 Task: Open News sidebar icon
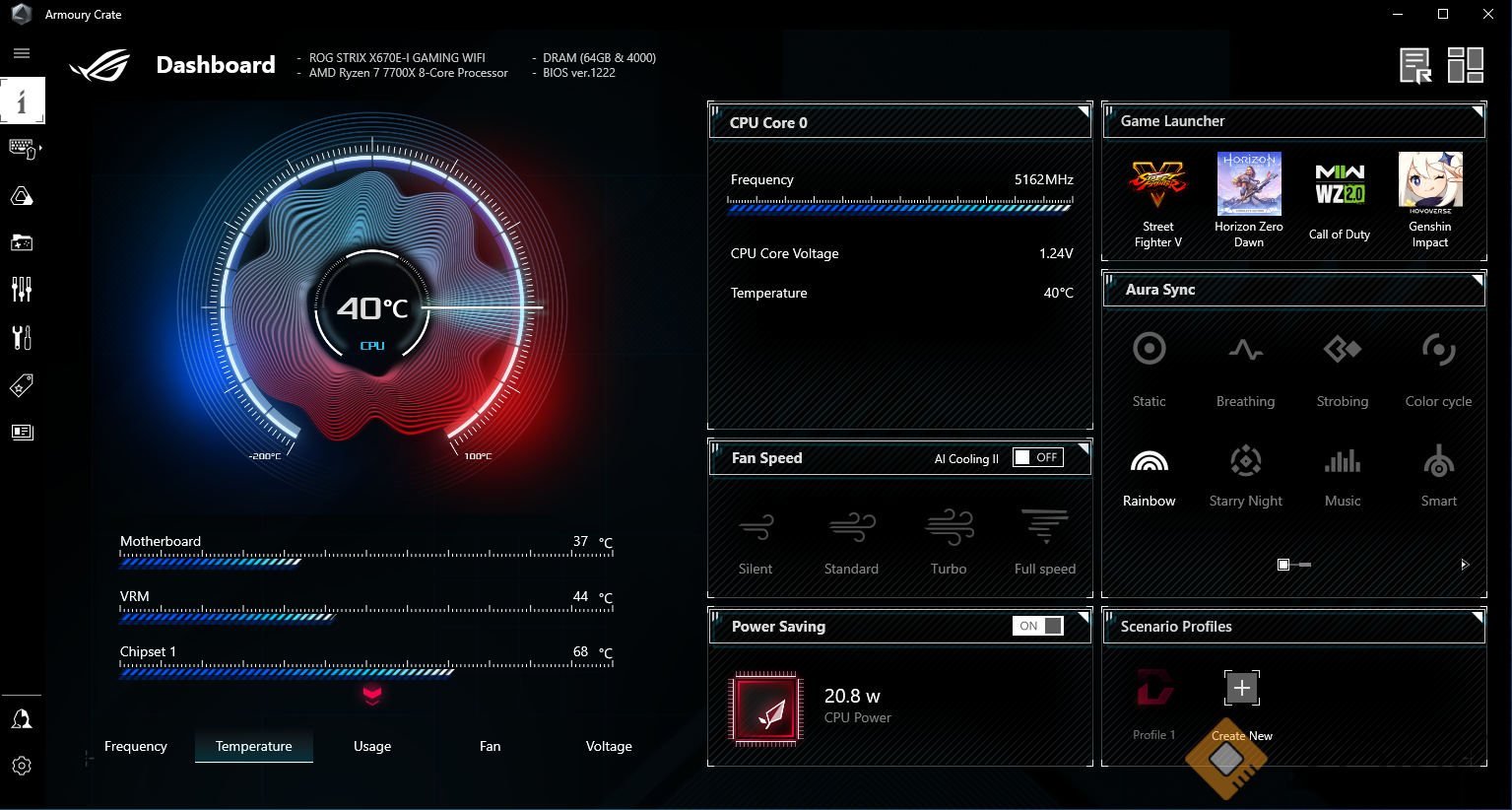click(22, 432)
